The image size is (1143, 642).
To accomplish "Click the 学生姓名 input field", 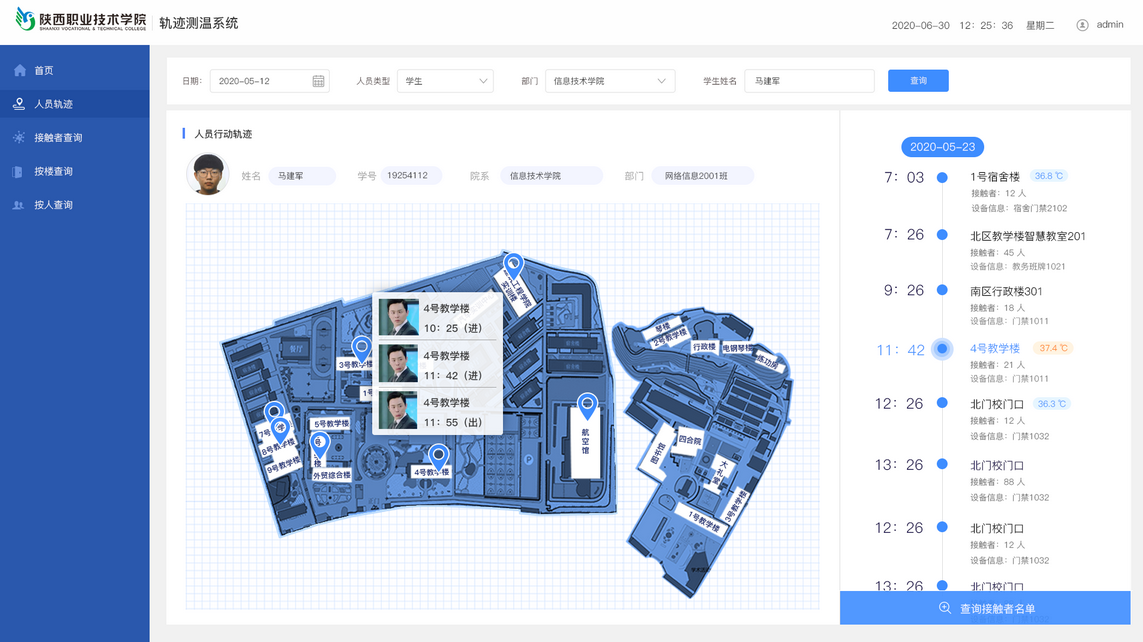I will click(x=809, y=81).
